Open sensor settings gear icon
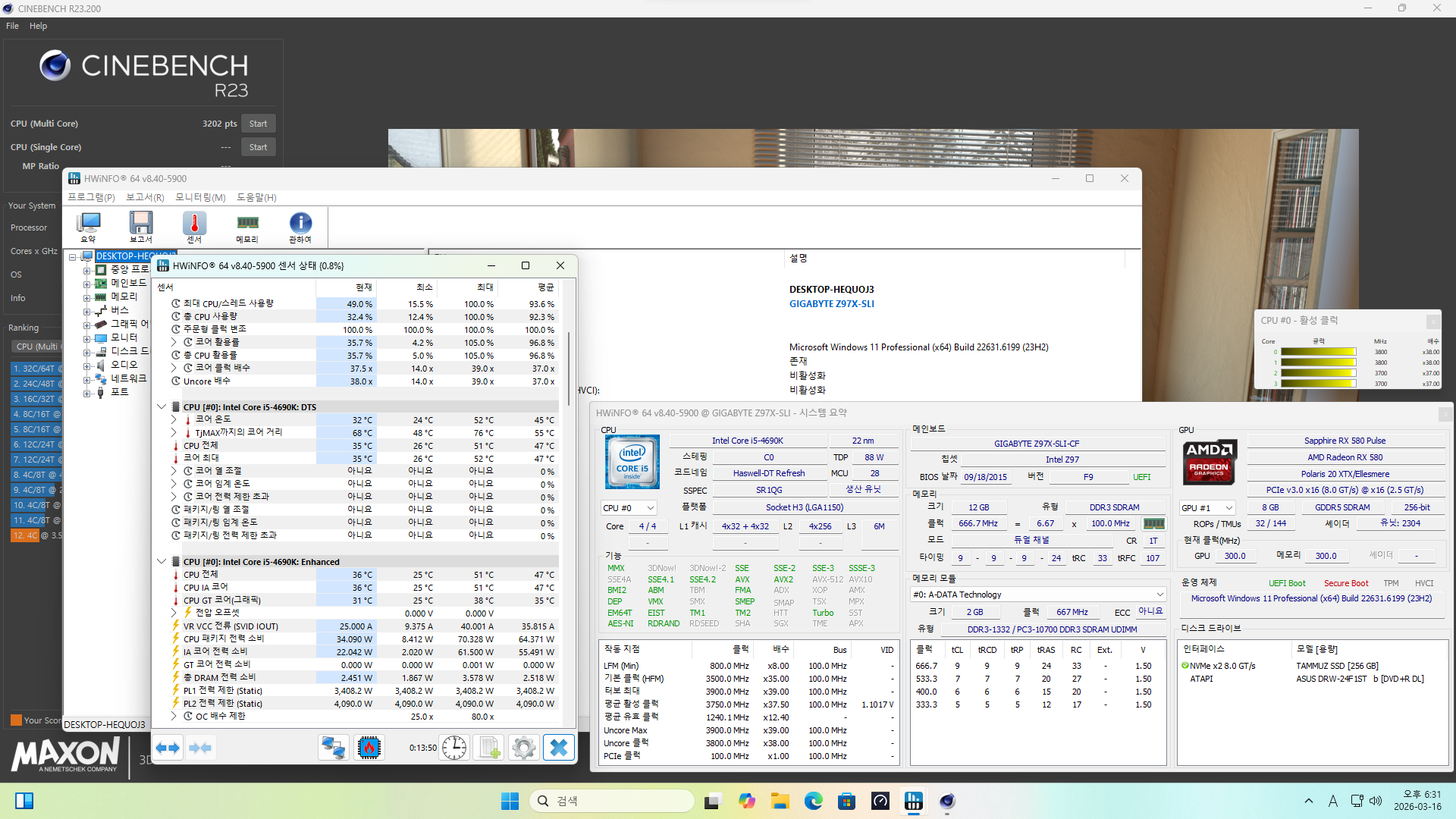 (x=523, y=748)
